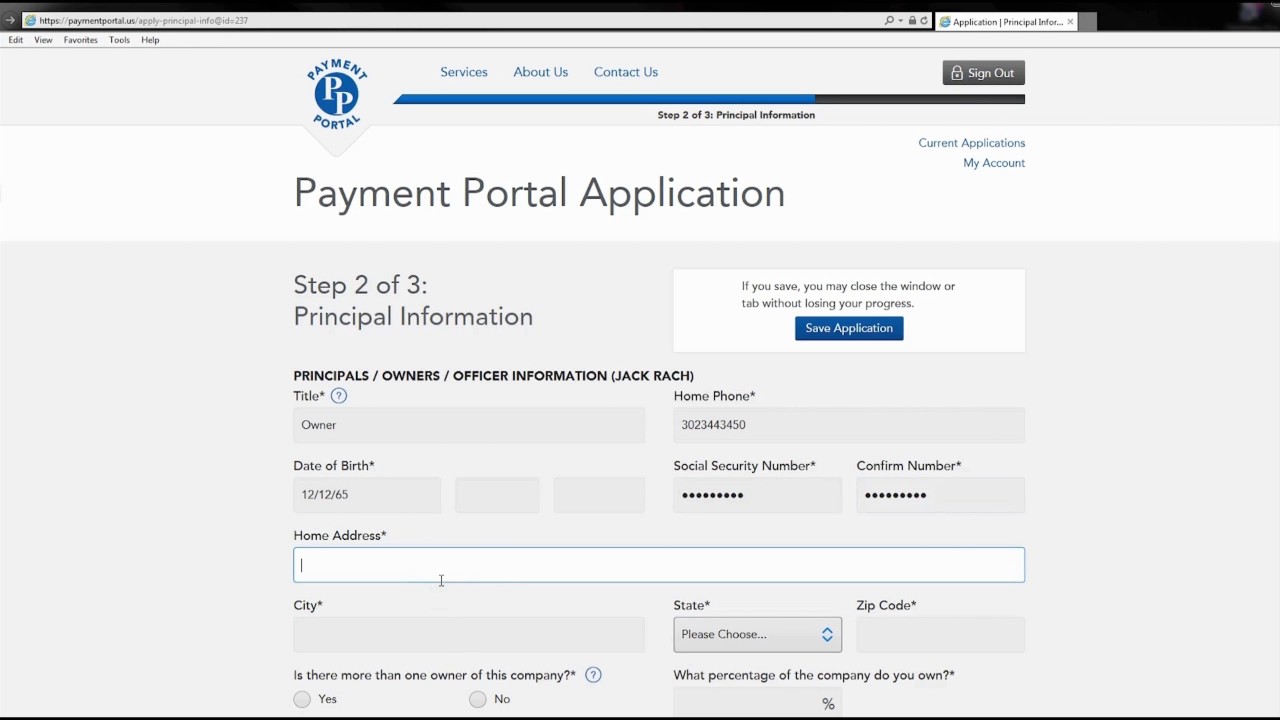The width and height of the screenshot is (1280, 720).
Task: Select No for more than one owner
Action: [x=478, y=699]
